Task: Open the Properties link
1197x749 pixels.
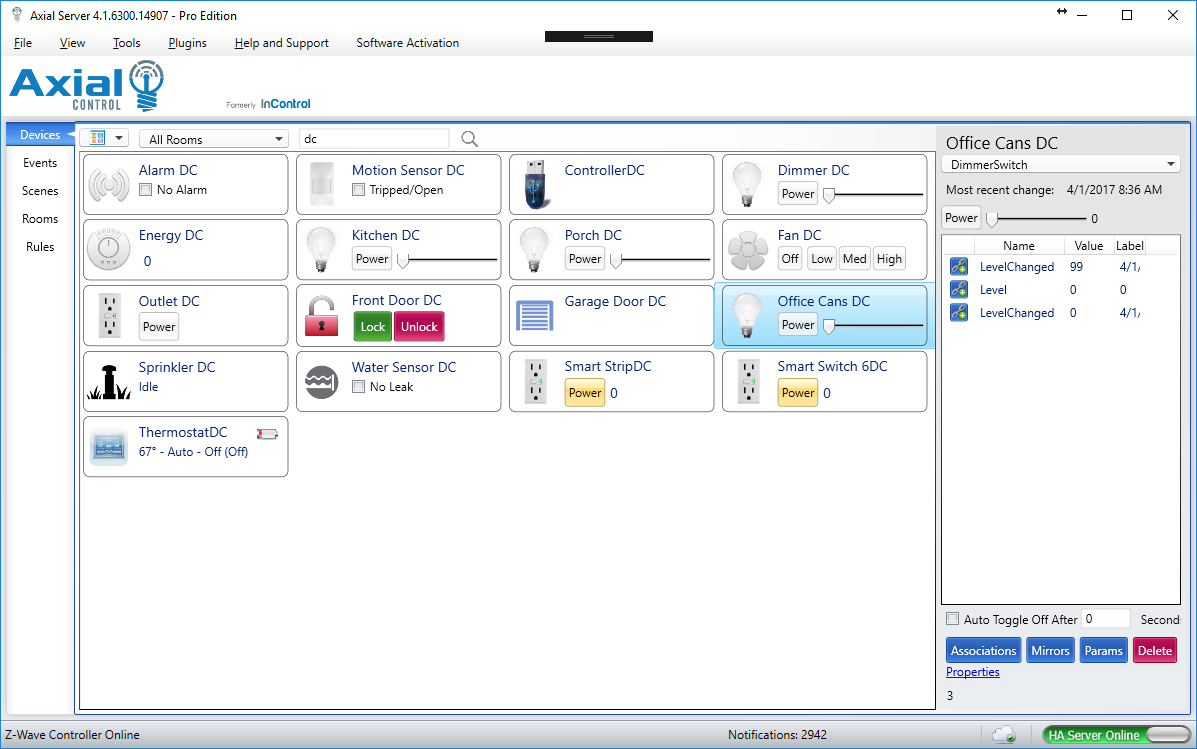Action: [x=973, y=672]
